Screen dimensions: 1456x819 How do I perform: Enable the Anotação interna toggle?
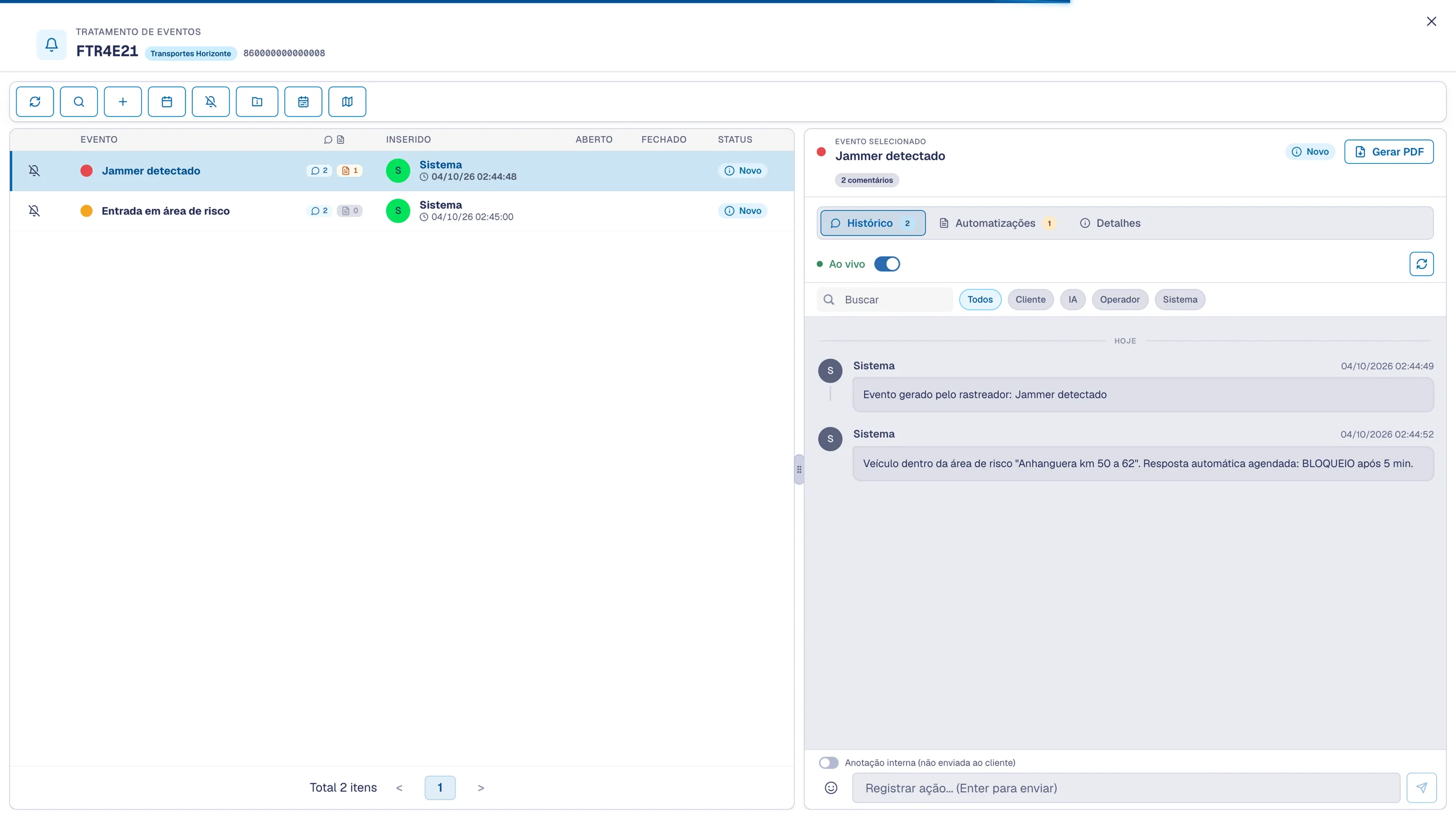point(829,763)
